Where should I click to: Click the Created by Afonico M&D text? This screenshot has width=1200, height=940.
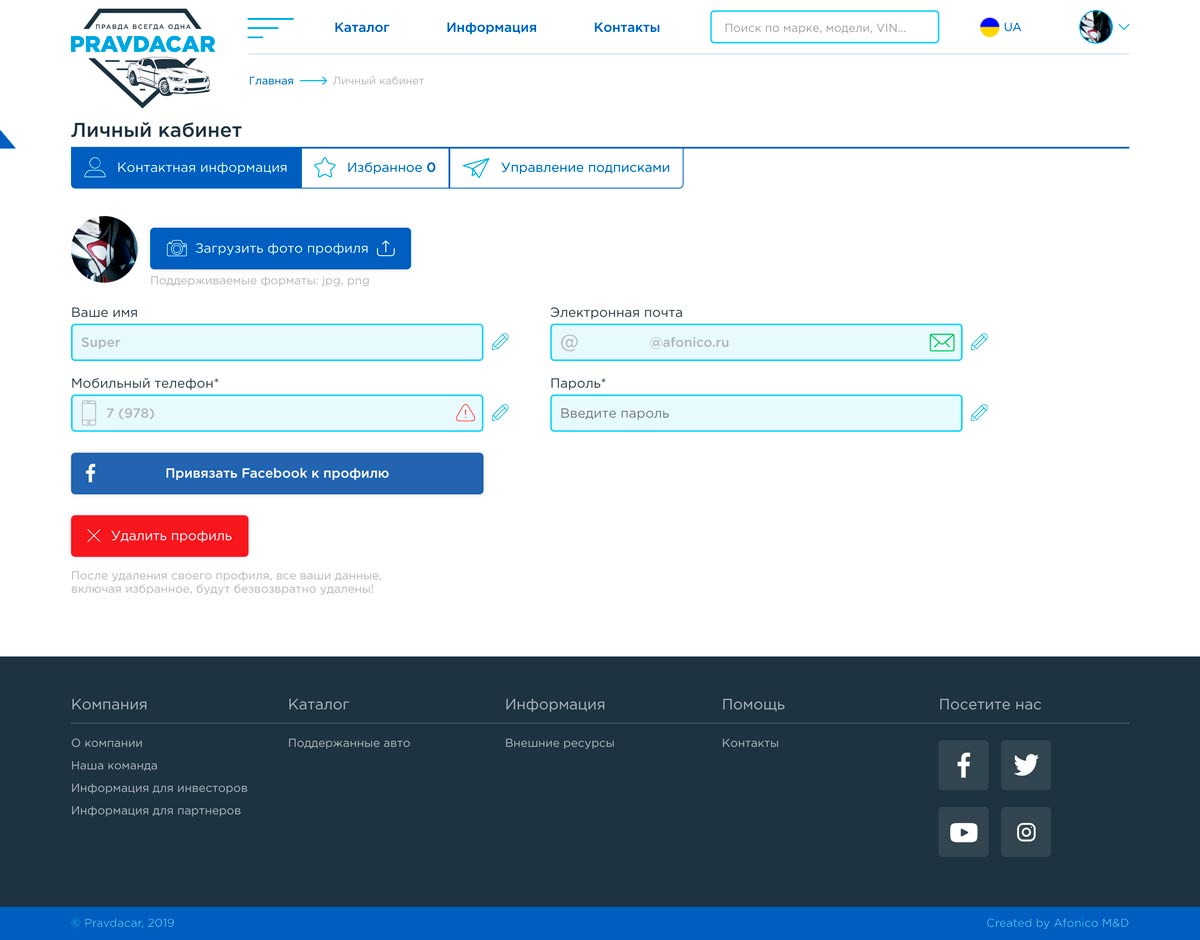point(1057,923)
